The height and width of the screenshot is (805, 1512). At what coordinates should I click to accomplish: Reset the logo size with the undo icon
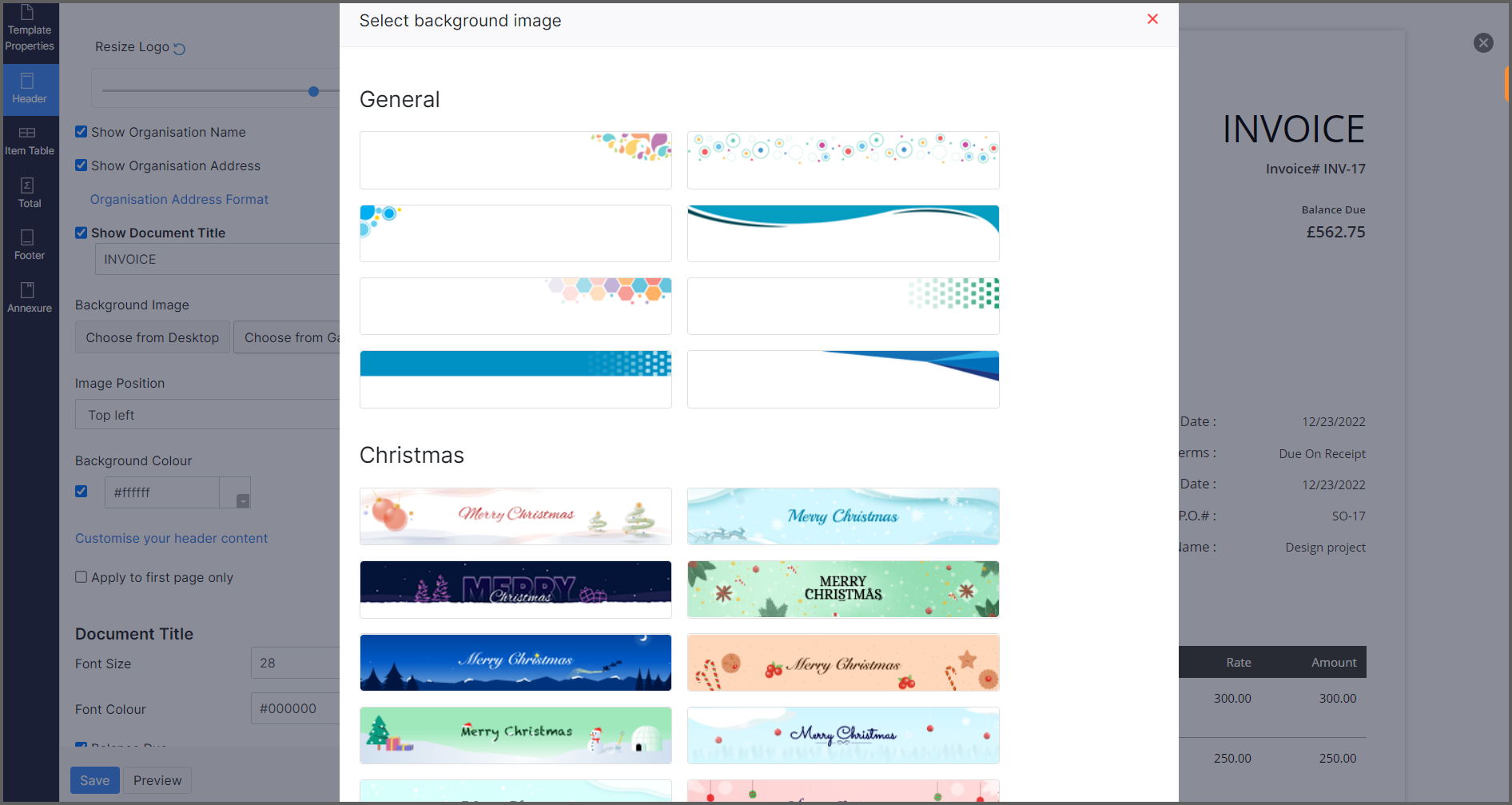181,47
